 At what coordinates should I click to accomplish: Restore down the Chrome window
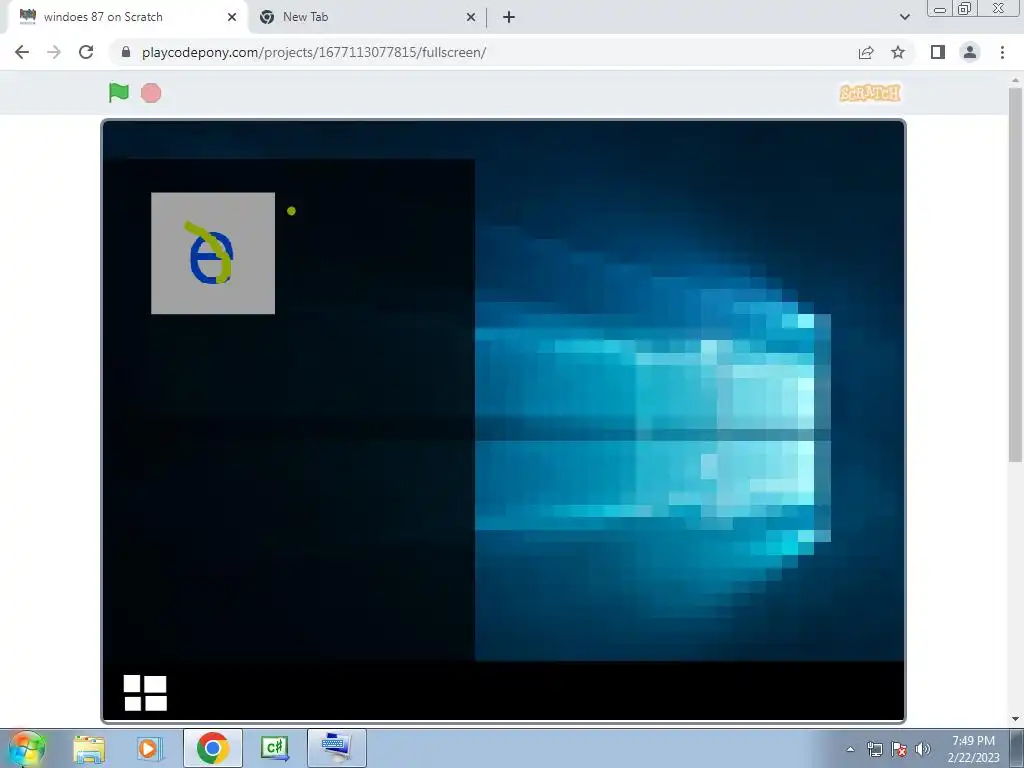coord(965,9)
